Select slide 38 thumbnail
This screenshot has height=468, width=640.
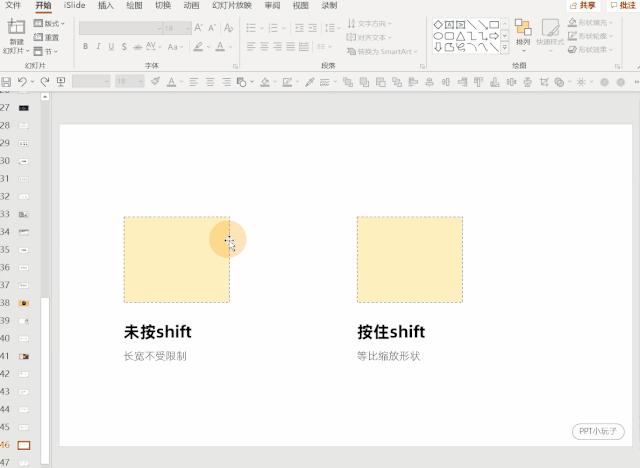tap(24, 303)
